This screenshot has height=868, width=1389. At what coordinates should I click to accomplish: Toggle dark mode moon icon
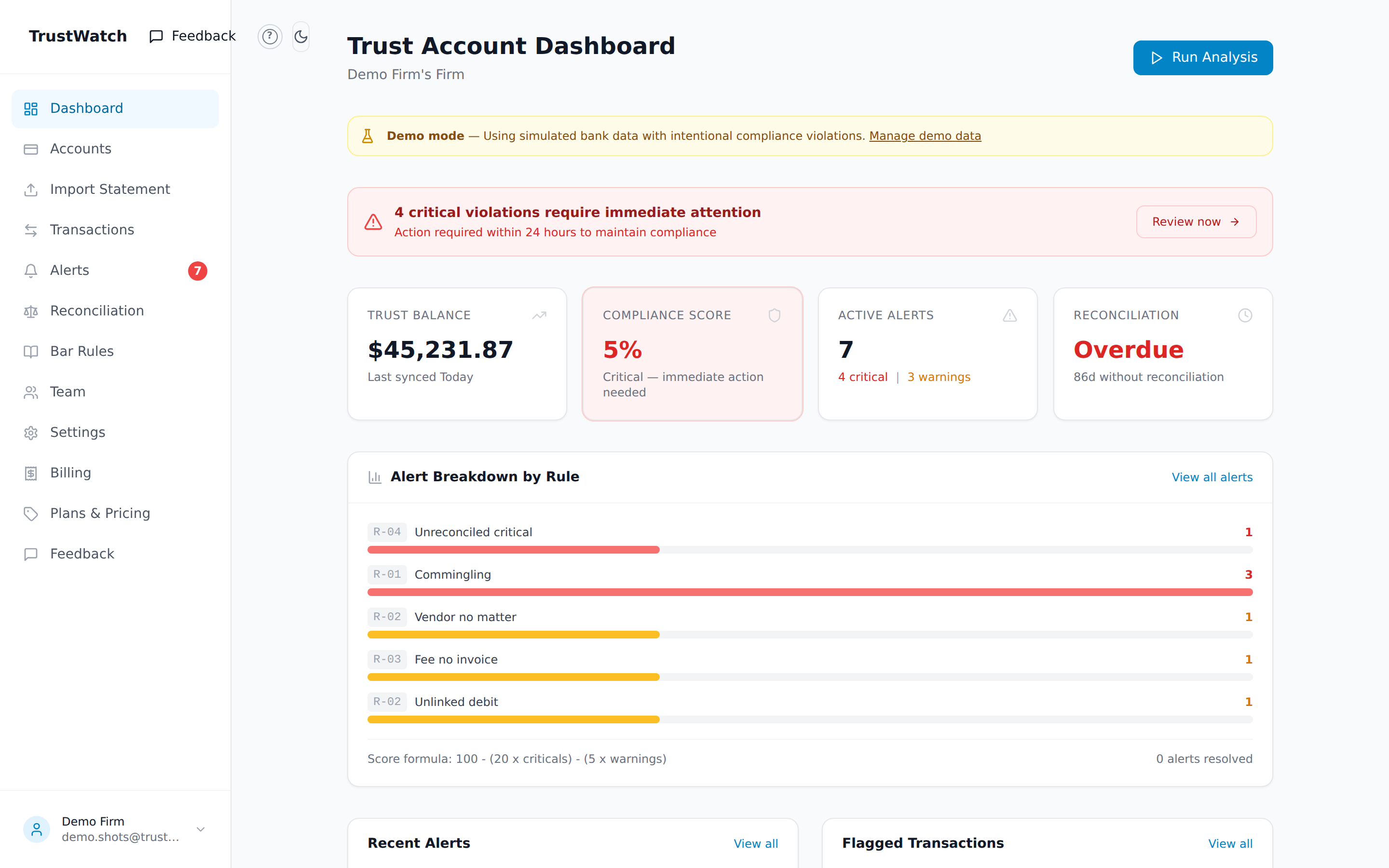coord(301,37)
